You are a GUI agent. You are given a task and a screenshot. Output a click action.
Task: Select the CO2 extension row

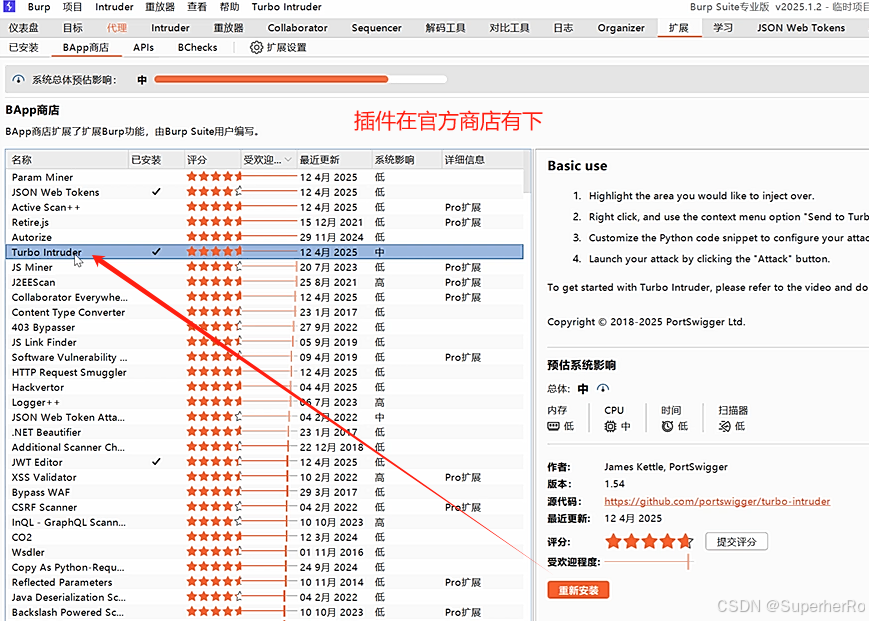pos(264,537)
